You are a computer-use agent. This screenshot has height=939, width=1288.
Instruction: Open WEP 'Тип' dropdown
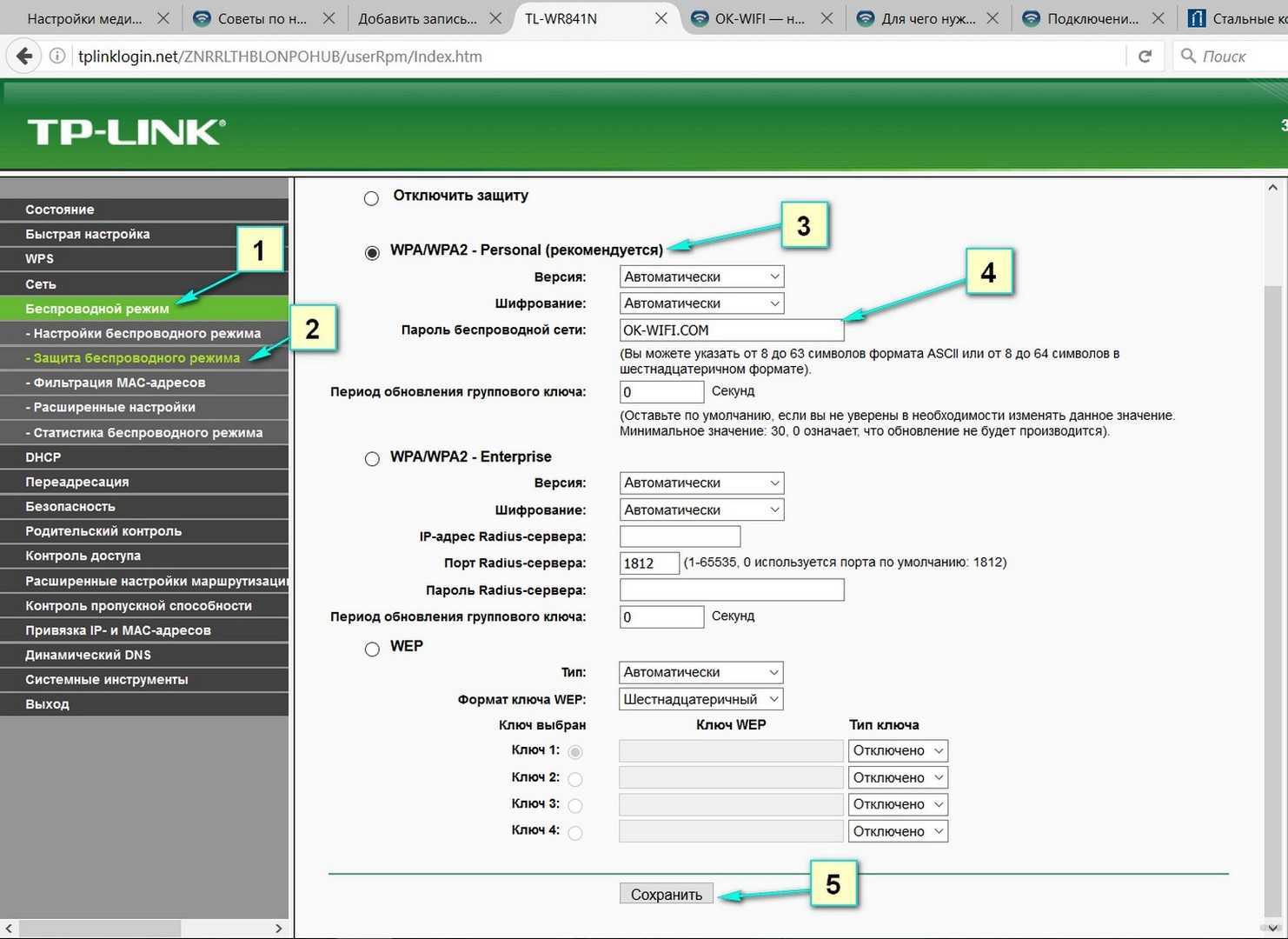click(701, 672)
